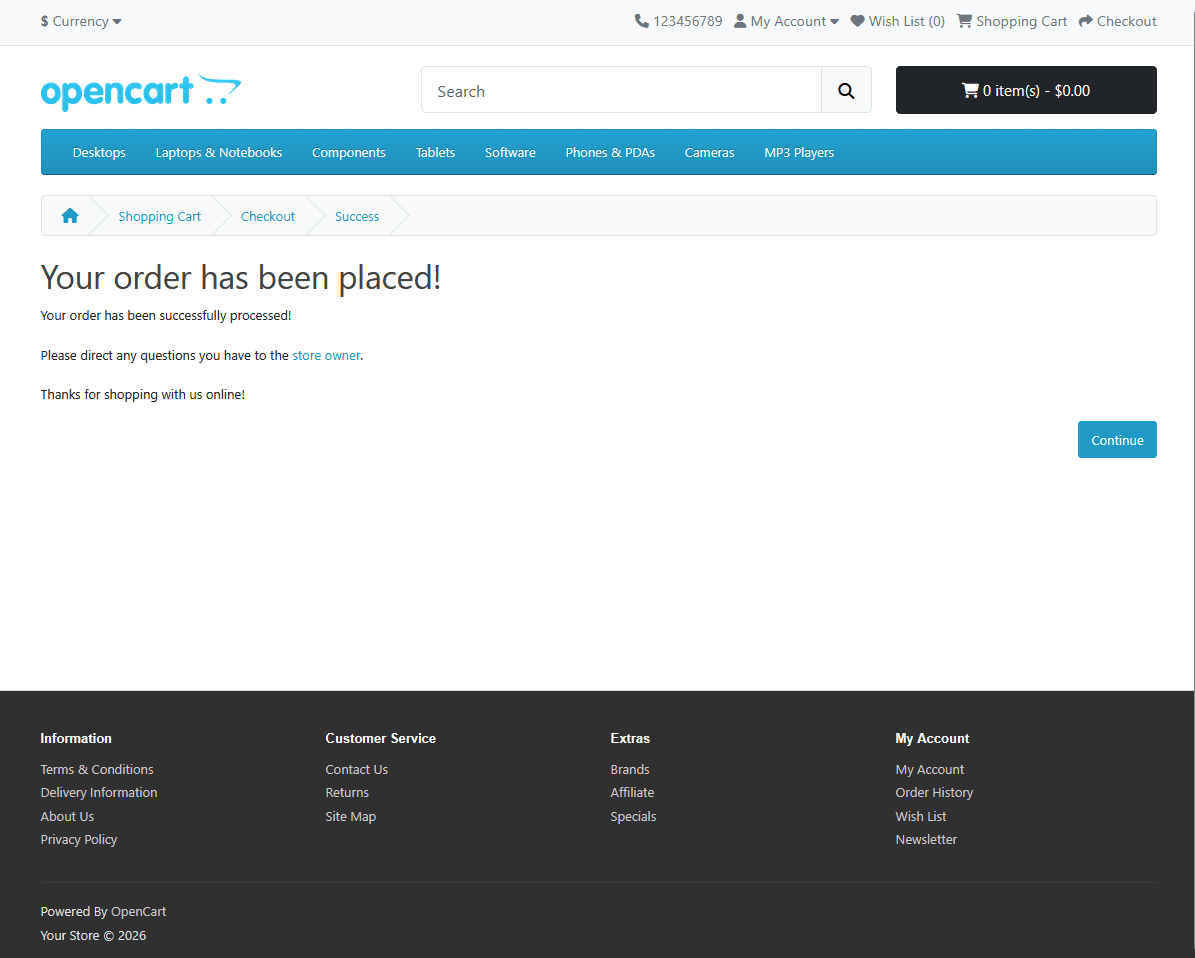Viewport: 1195px width, 958px height.
Task: Open Affiliate footer link
Action: tap(632, 793)
